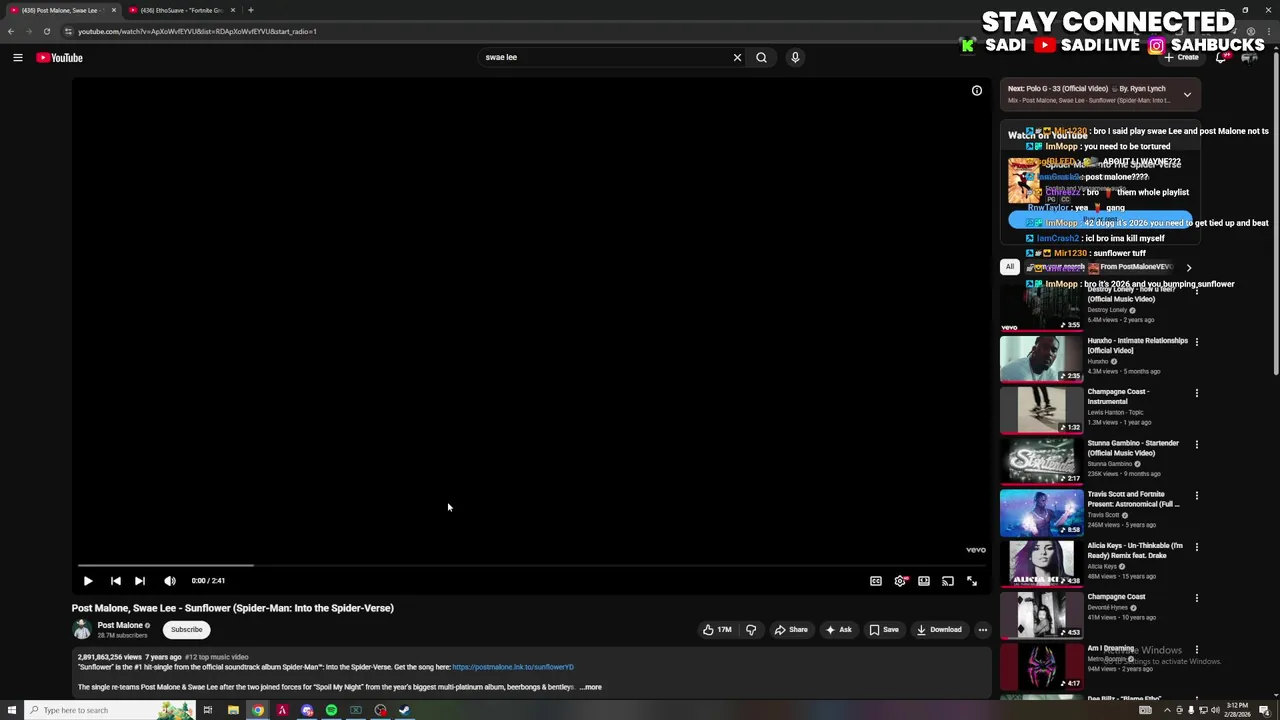The height and width of the screenshot is (720, 1280).
Task: Click the magnifier search button
Action: click(x=761, y=58)
